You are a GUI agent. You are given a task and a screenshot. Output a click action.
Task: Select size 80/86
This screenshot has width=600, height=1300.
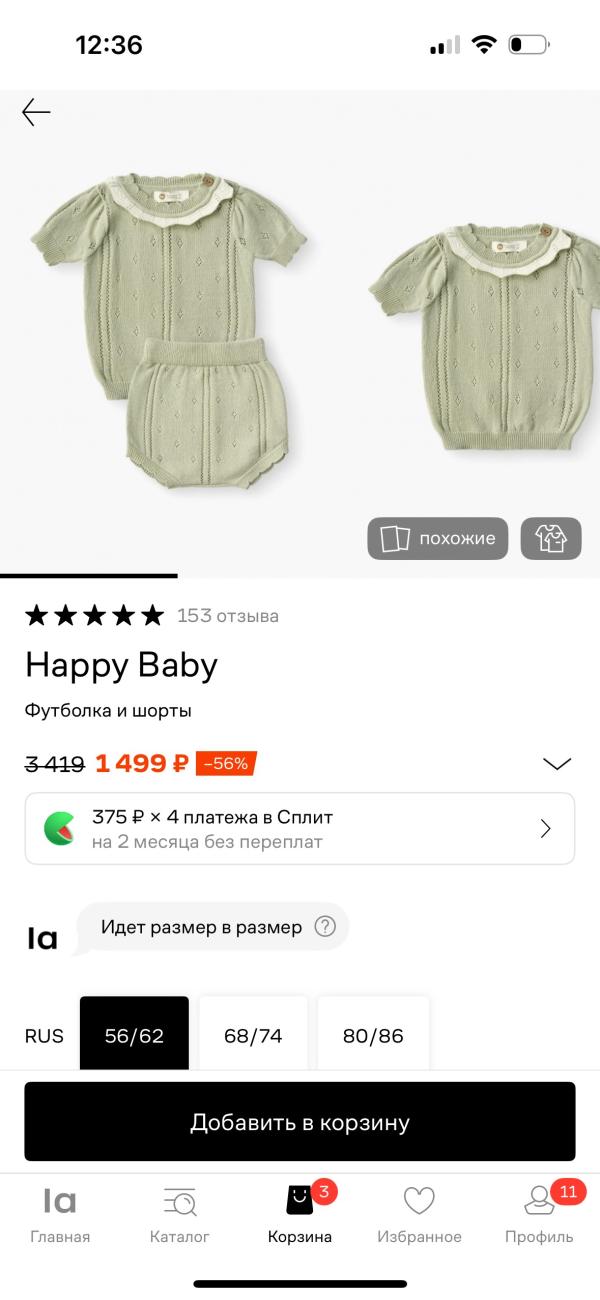coord(373,1035)
